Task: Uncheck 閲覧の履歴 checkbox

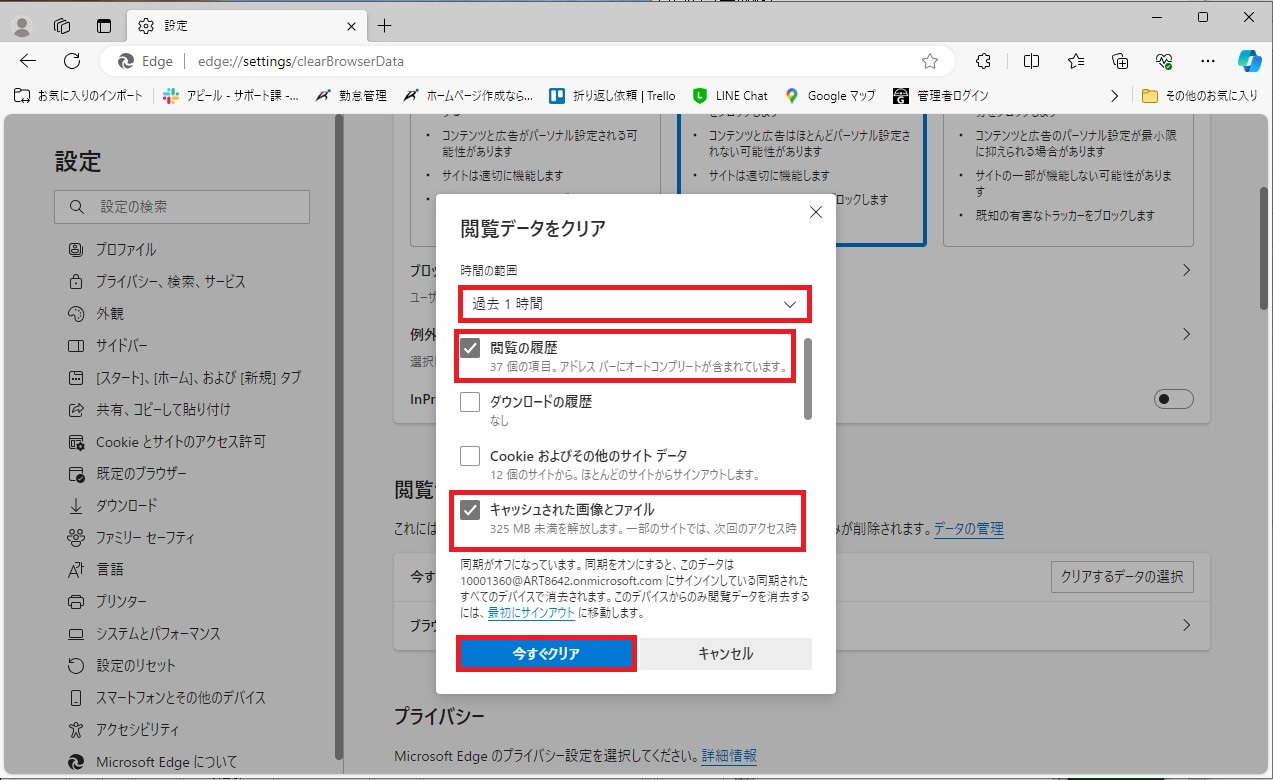Action: [470, 348]
